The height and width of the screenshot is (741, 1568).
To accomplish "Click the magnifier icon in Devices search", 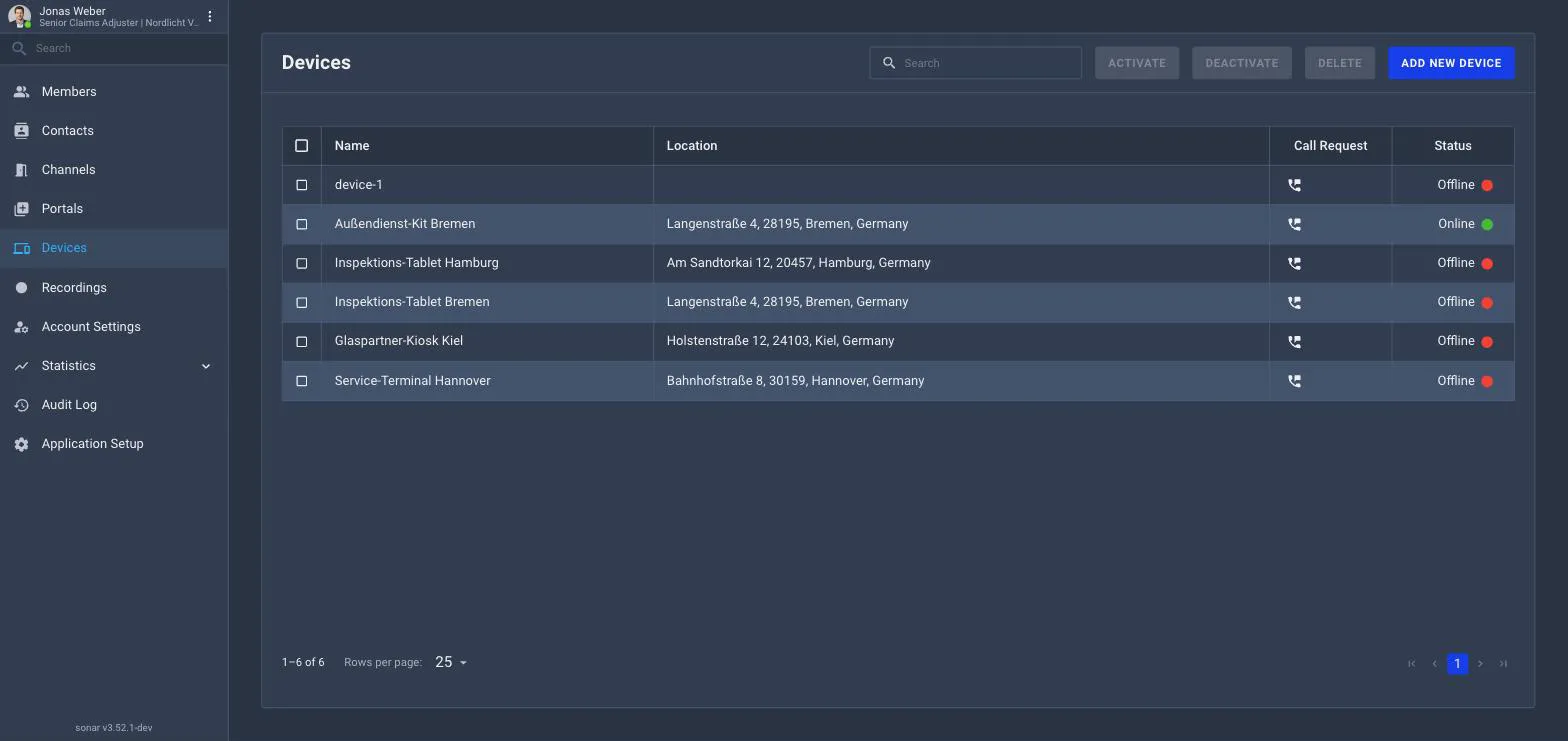I will click(888, 63).
